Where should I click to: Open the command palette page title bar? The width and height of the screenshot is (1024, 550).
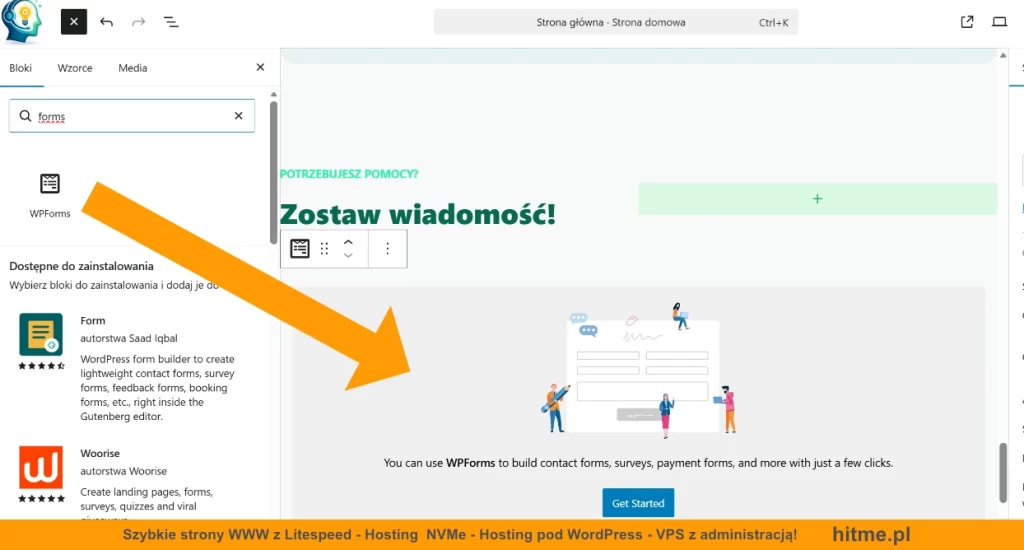[x=616, y=22]
